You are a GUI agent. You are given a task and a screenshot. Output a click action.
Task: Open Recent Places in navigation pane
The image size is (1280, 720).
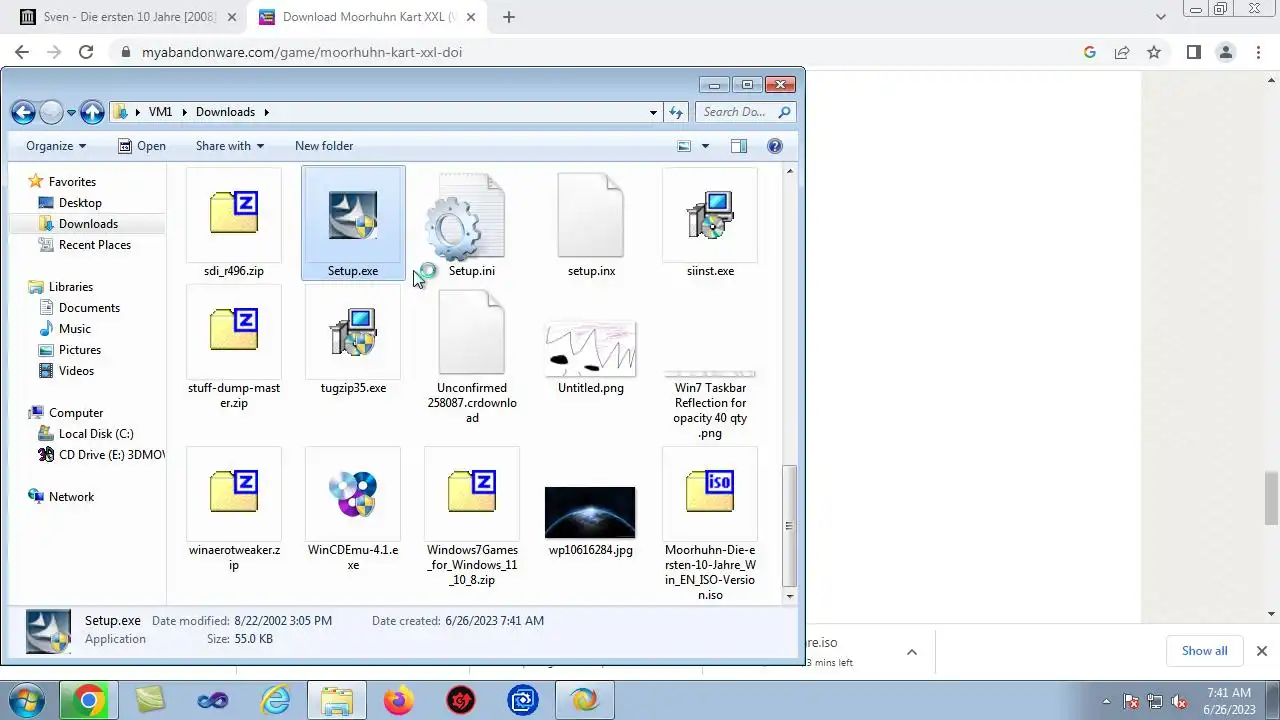(x=94, y=245)
